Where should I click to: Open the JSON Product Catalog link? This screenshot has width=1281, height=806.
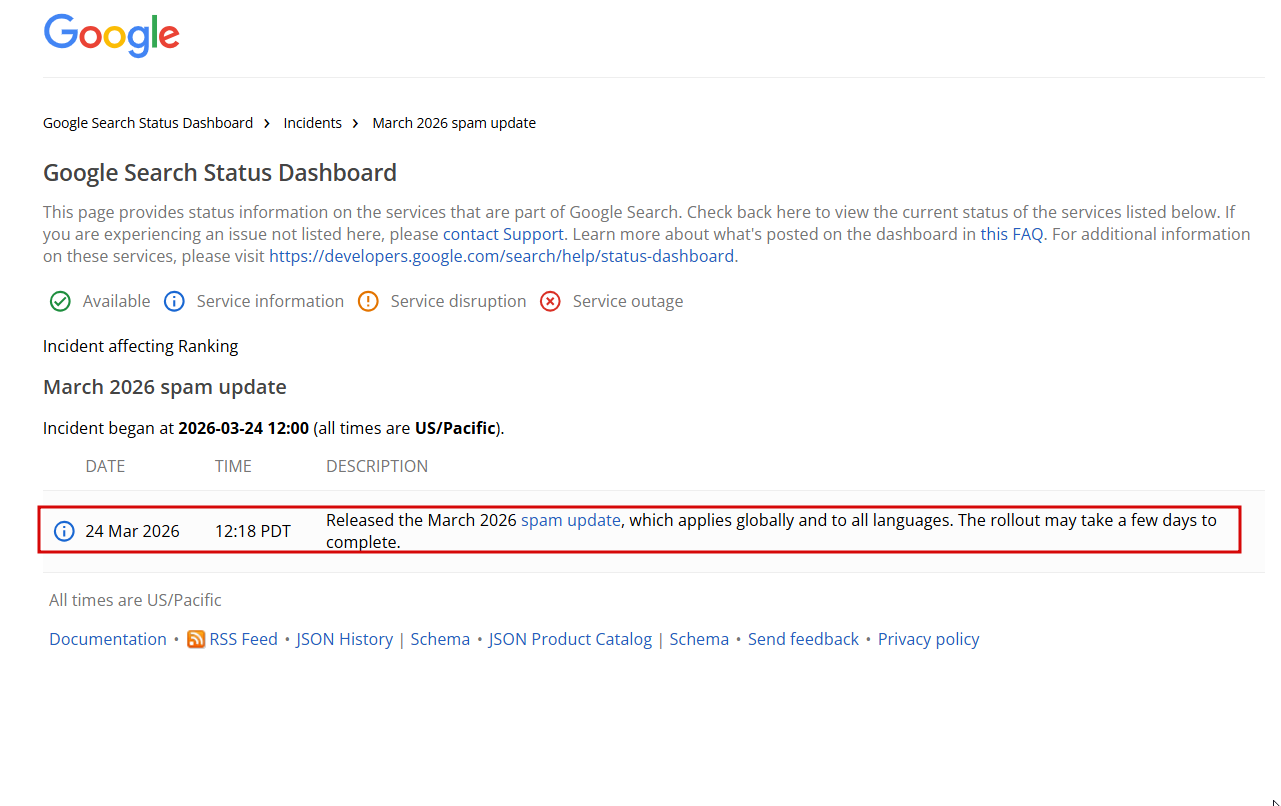570,639
